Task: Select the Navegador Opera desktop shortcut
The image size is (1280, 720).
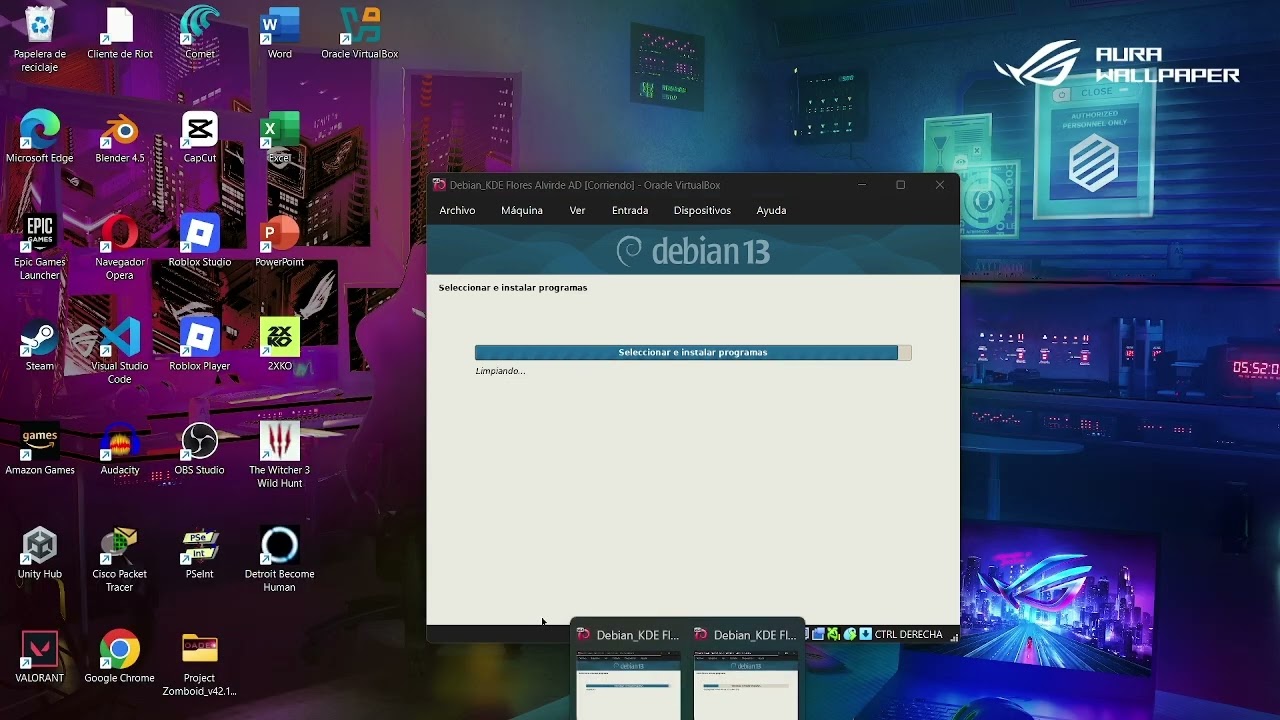Action: pos(120,247)
